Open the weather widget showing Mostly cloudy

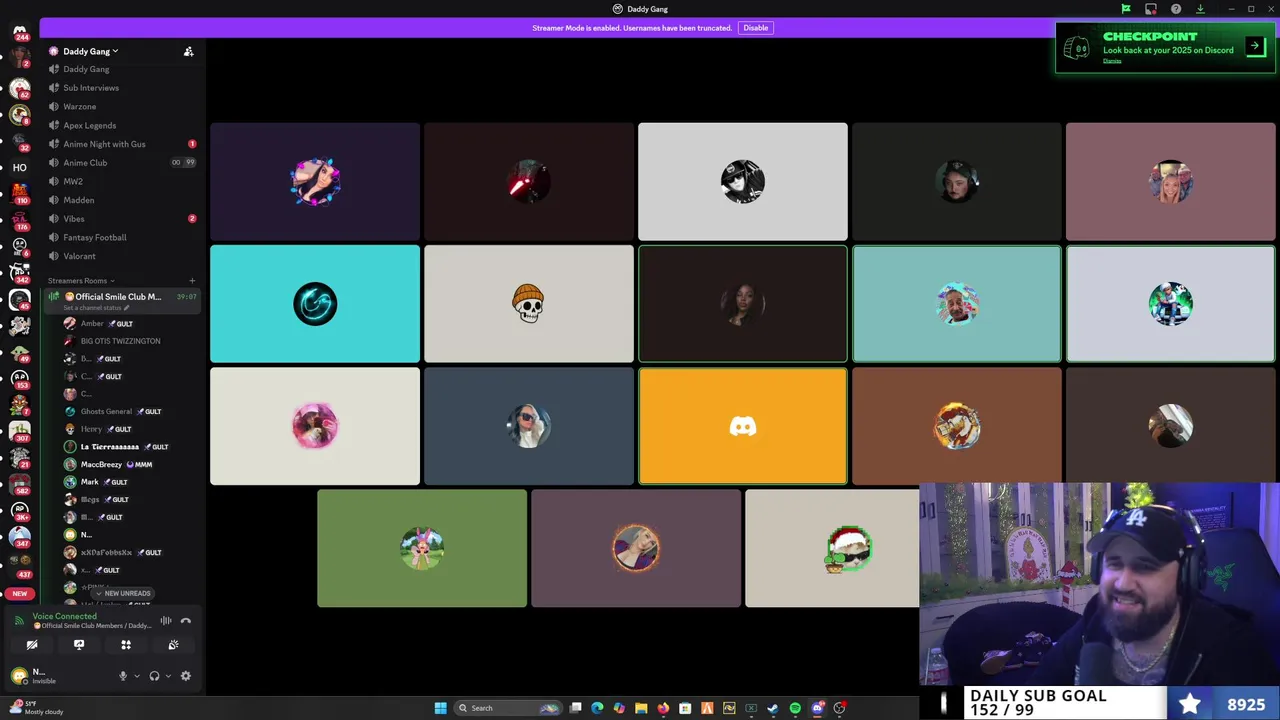[38, 708]
